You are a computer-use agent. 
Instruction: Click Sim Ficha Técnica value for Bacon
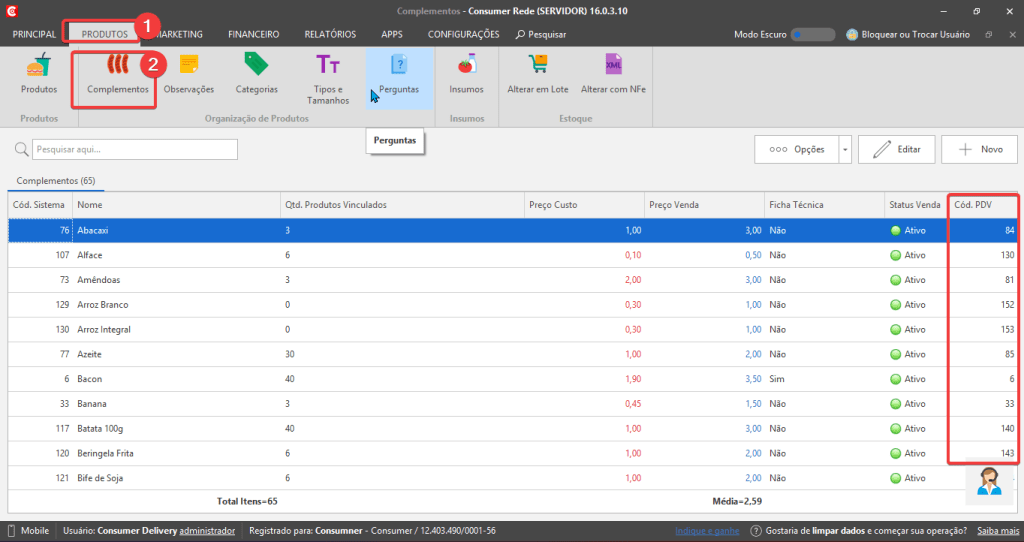coord(776,379)
